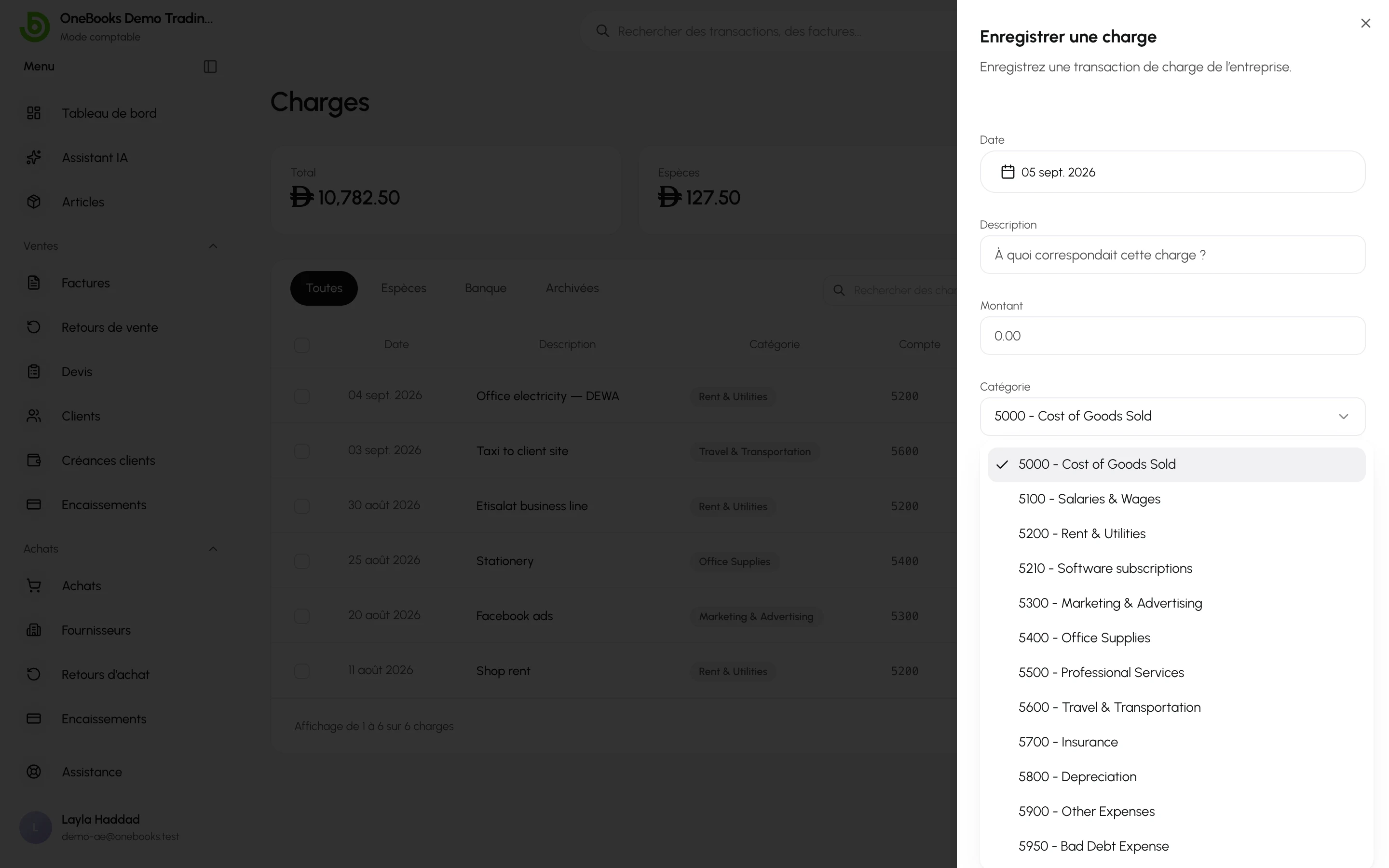Viewport: 1389px width, 868px height.
Task: Select 5600 - Travel & Transportation option
Action: (x=1176, y=707)
